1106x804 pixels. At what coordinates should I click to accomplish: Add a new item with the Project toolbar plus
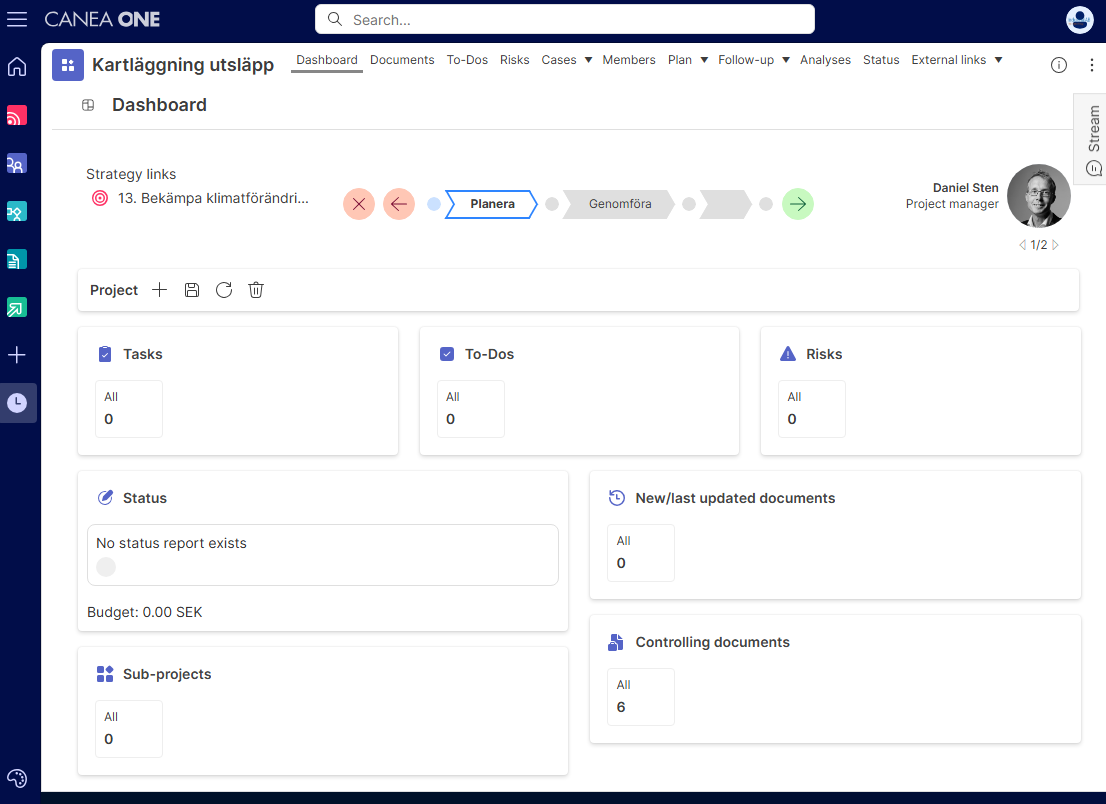pyautogui.click(x=159, y=290)
